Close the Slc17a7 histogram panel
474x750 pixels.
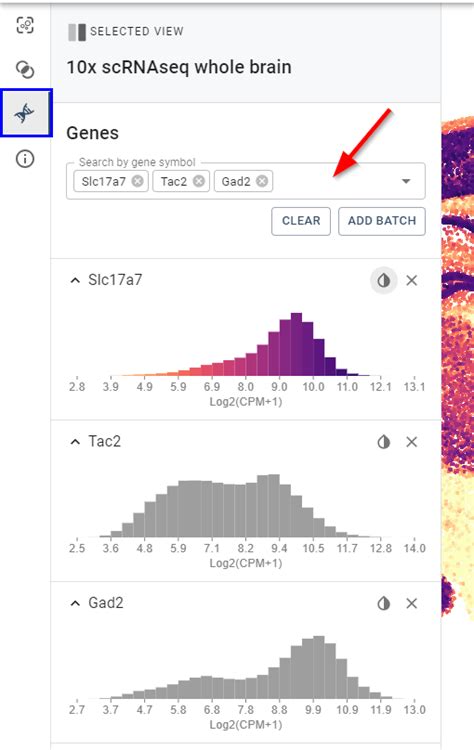[411, 280]
